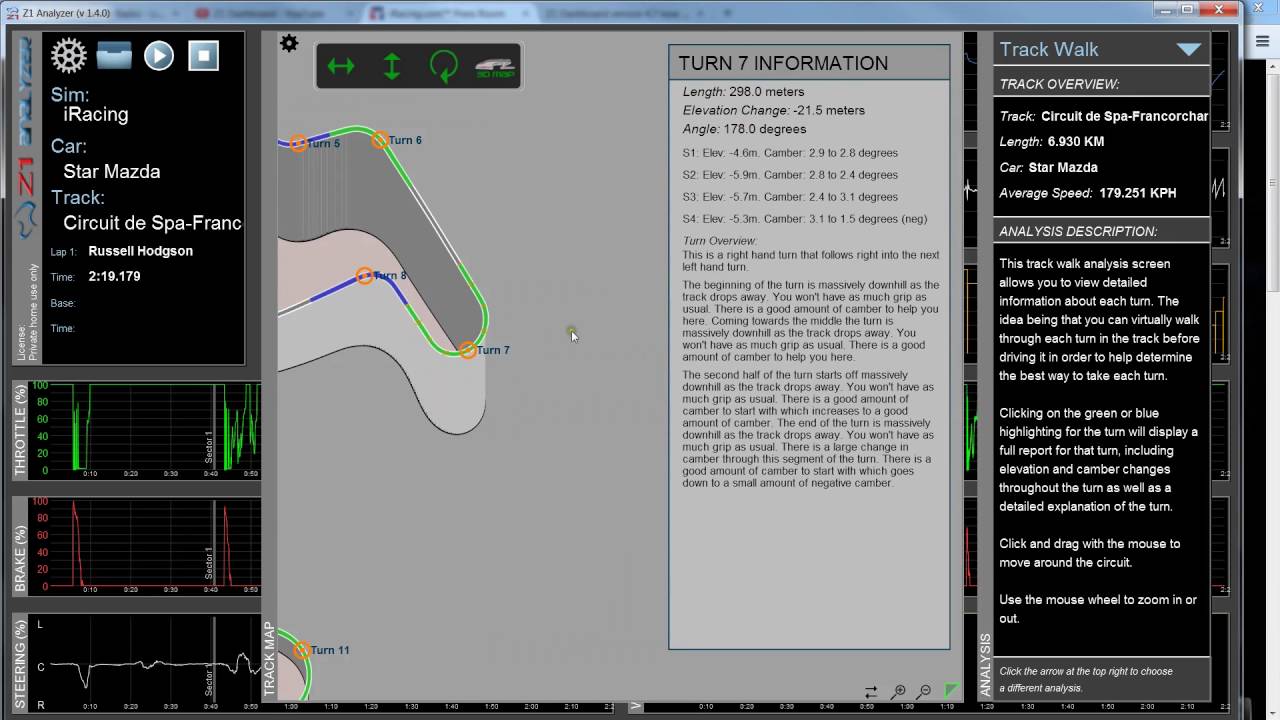Click the STEERING (%) trace graph
This screenshot has height=720, width=1280.
point(146,664)
